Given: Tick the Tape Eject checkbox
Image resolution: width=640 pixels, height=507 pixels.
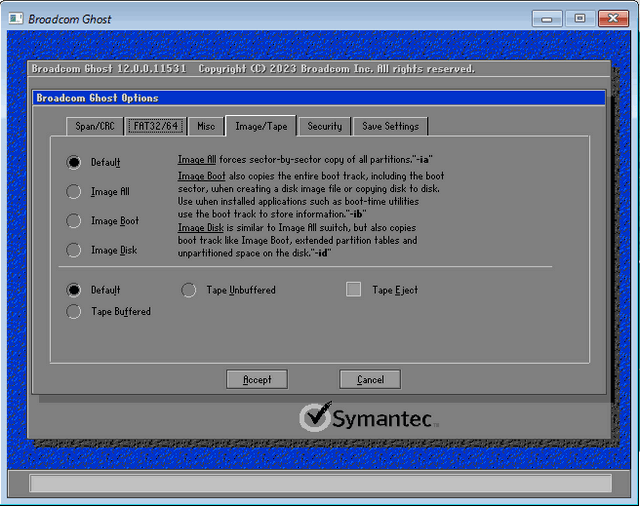Looking at the screenshot, I should (x=353, y=289).
